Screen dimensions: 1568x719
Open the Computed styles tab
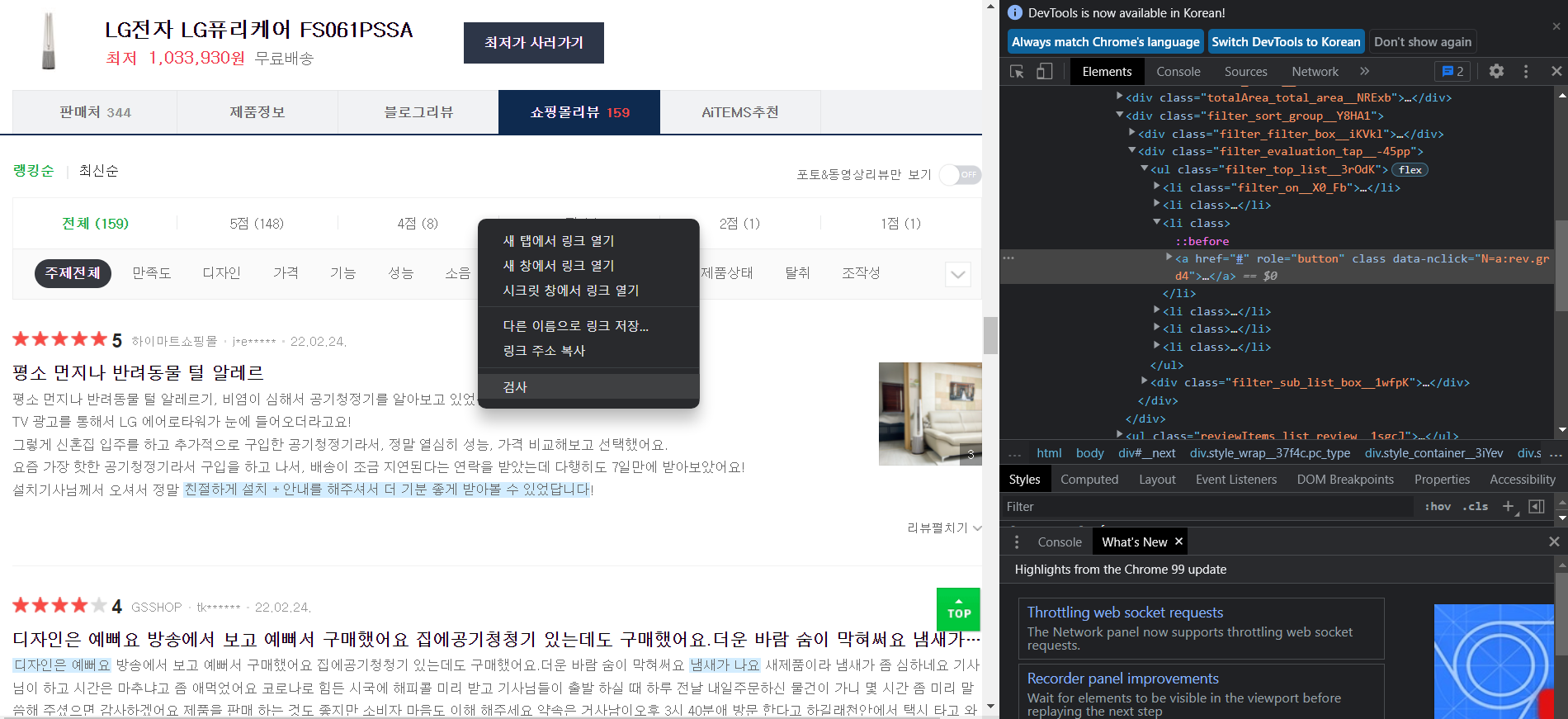(1089, 479)
